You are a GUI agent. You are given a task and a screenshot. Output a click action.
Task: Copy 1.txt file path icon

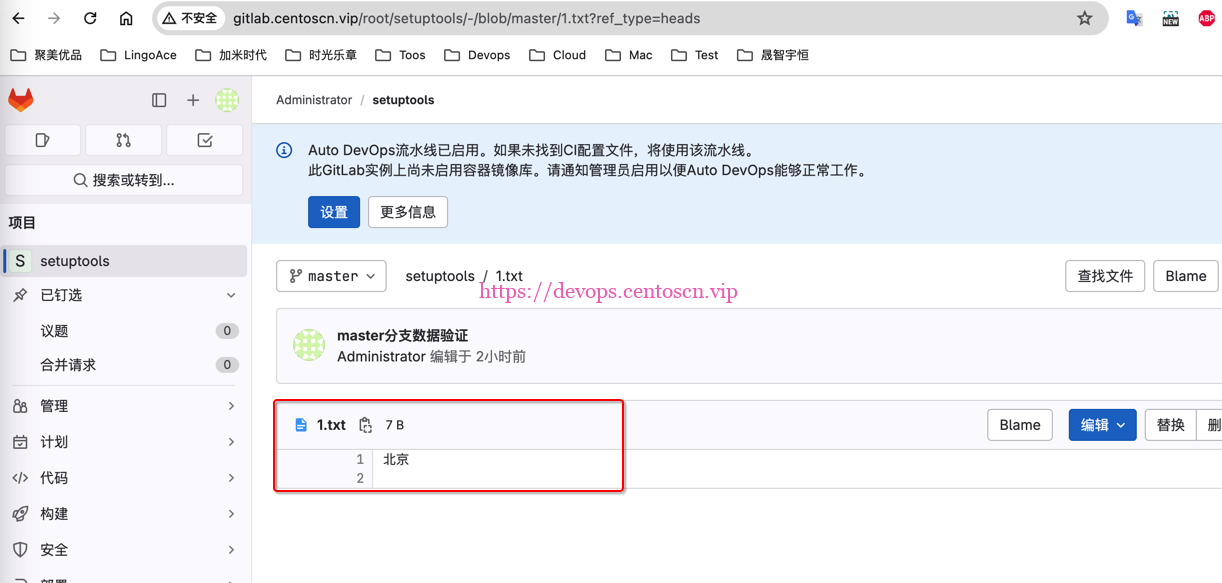365,425
